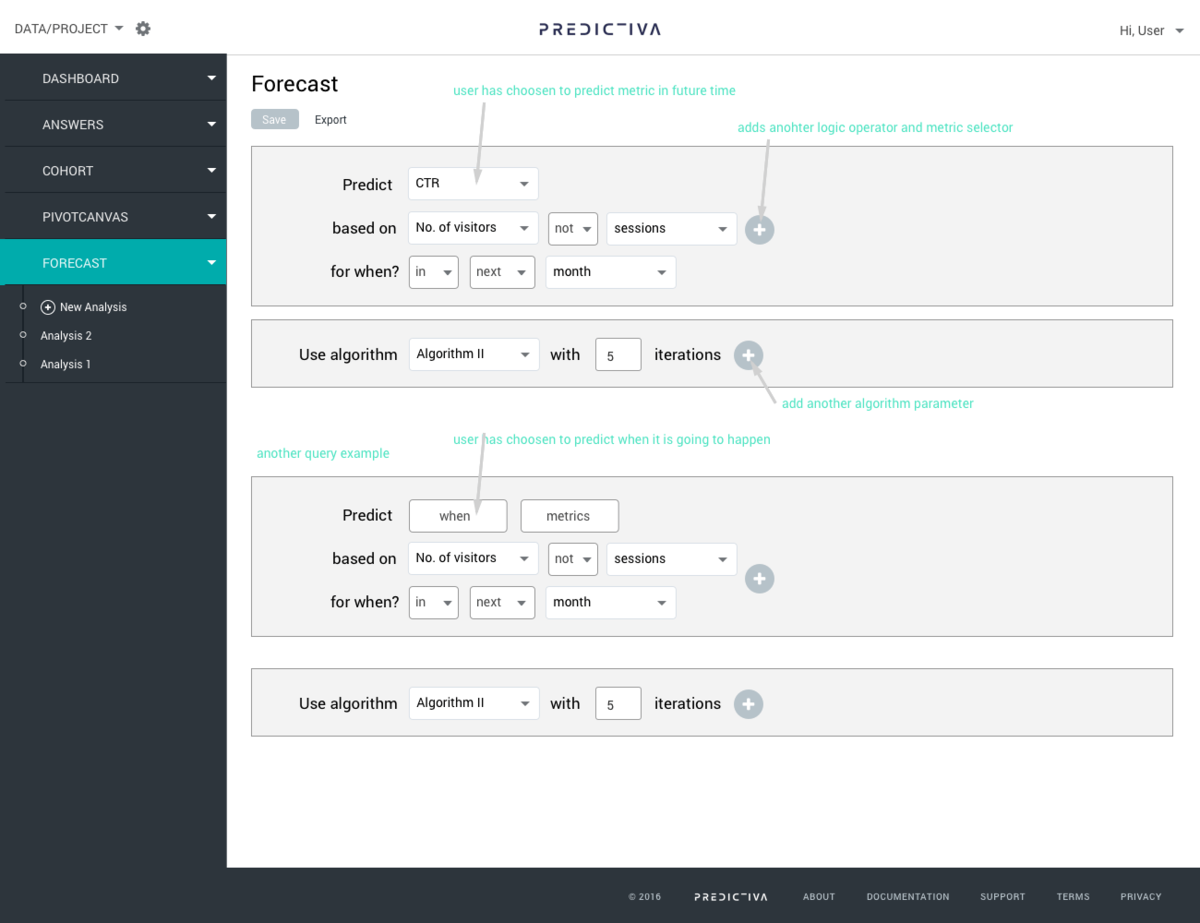Open the "not" logic operator dropdown
The image size is (1200, 923).
click(572, 228)
